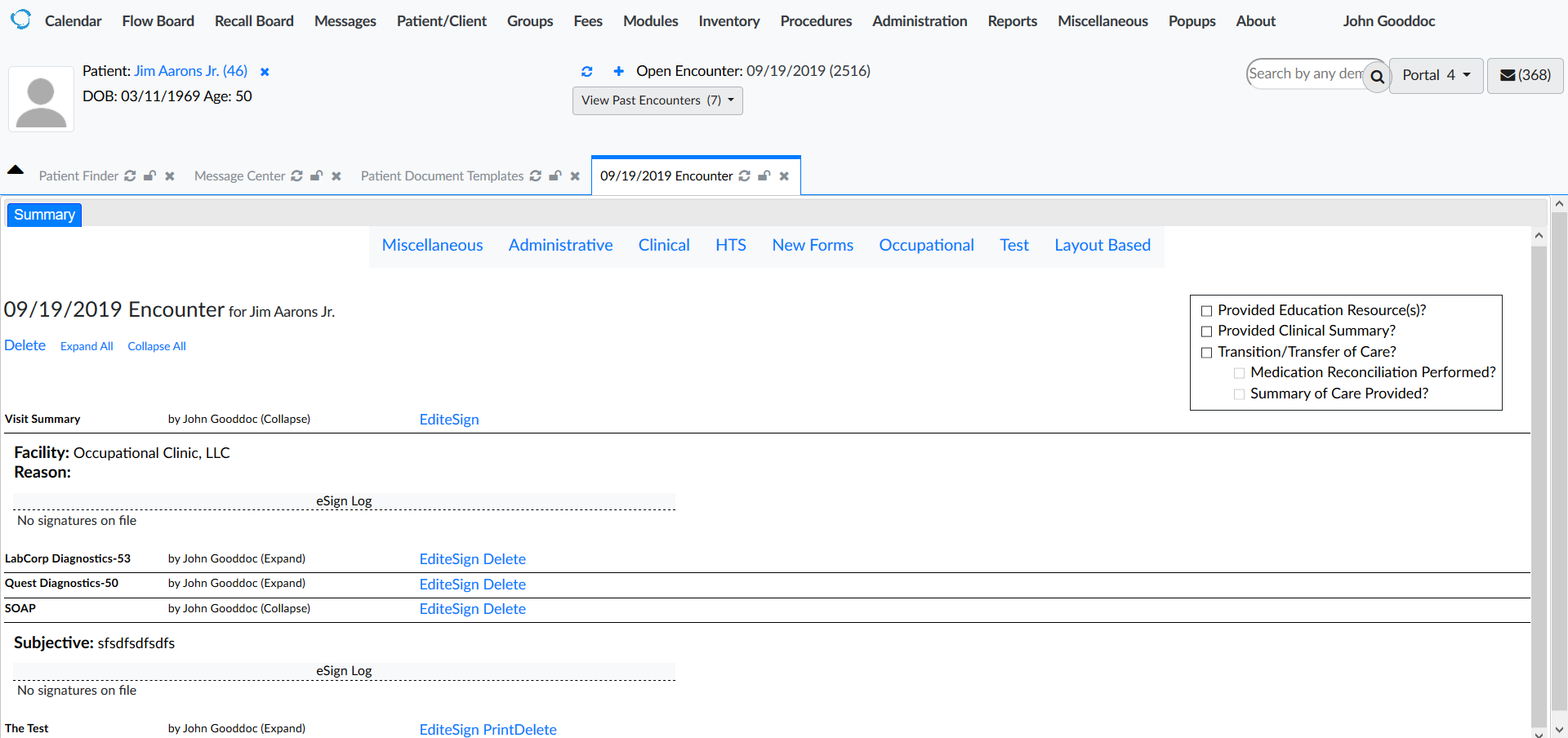Viewport: 1568px width, 738px height.
Task: Click the application logo in top-left corner
Action: click(x=20, y=18)
